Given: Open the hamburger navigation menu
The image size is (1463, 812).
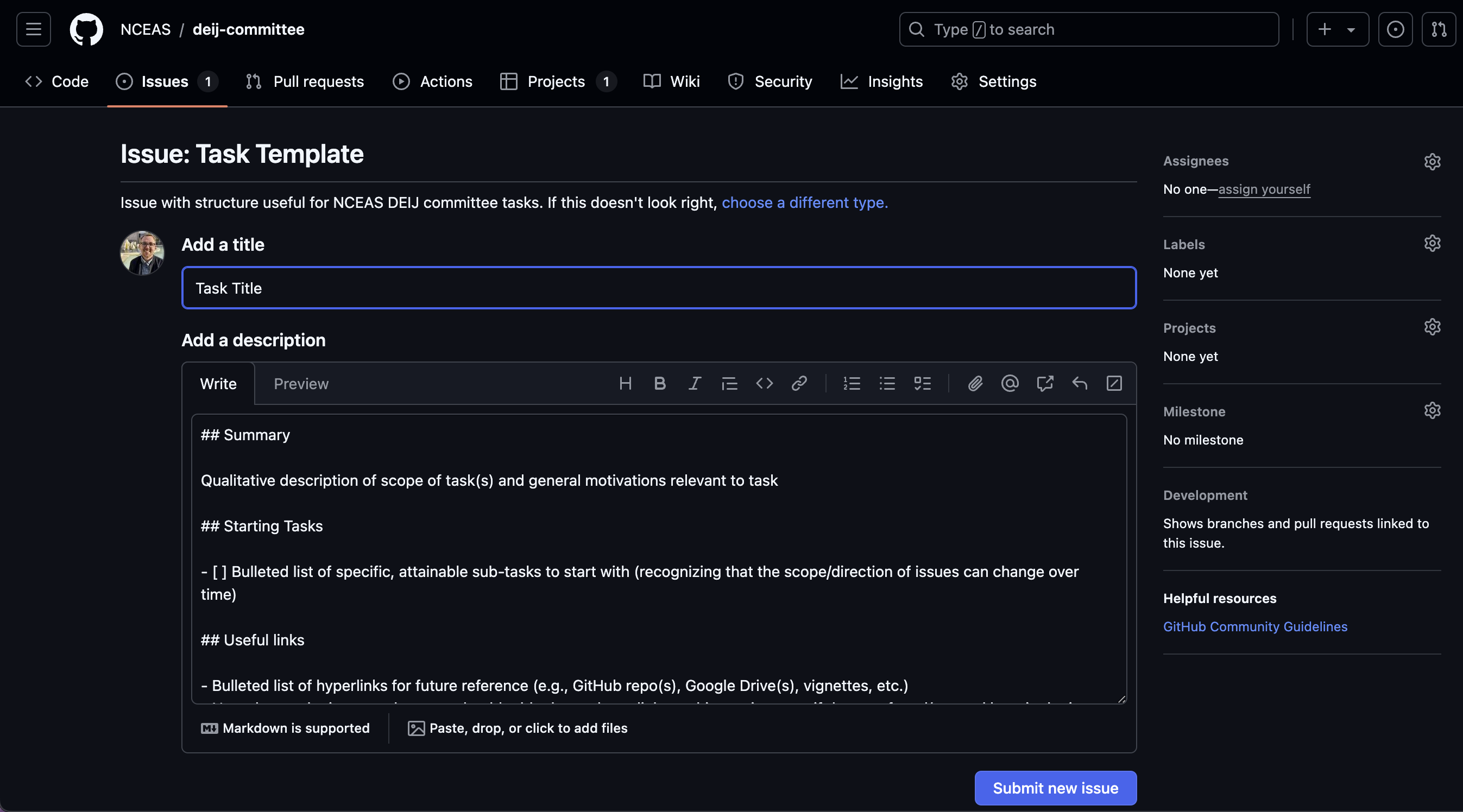Looking at the screenshot, I should click(34, 29).
